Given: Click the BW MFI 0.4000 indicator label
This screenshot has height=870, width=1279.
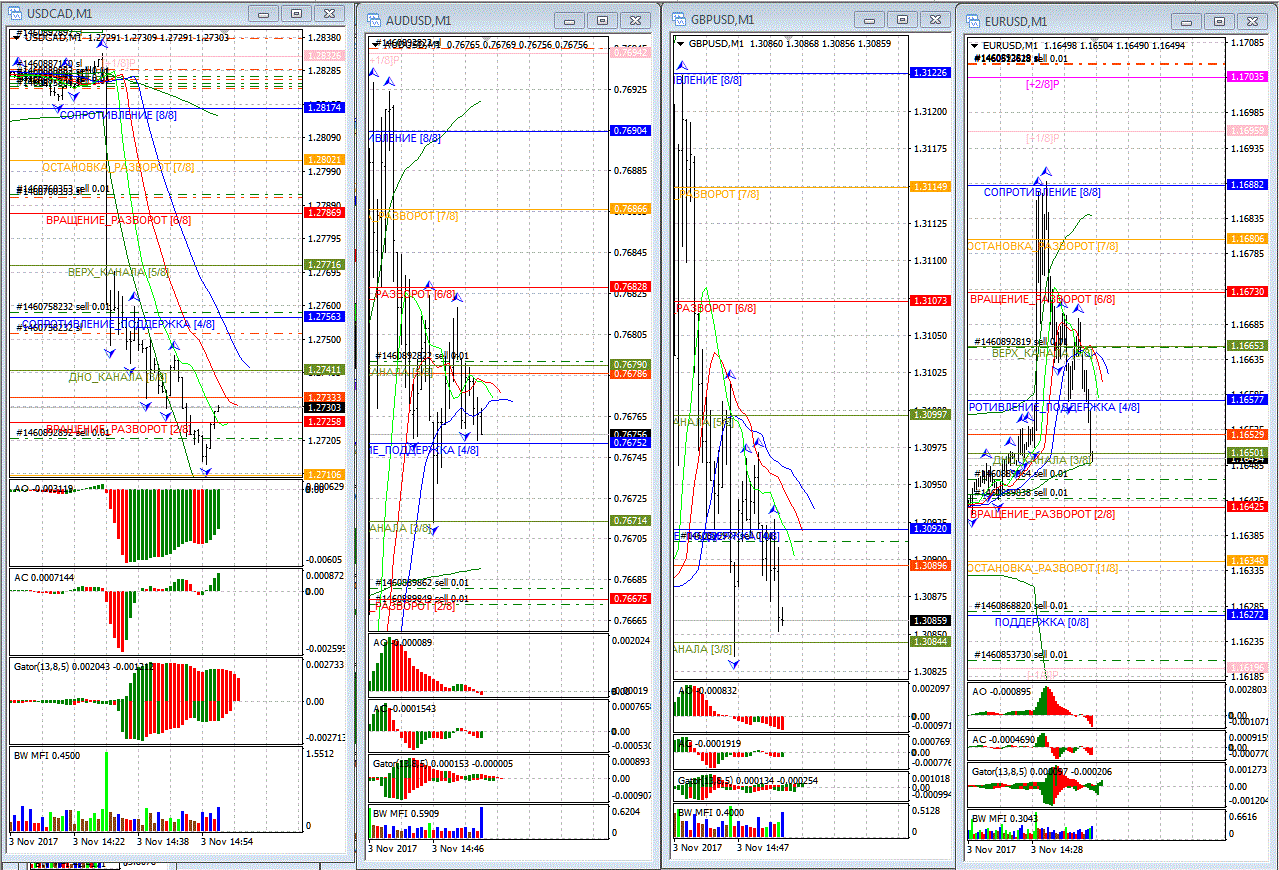Looking at the screenshot, I should (x=711, y=813).
